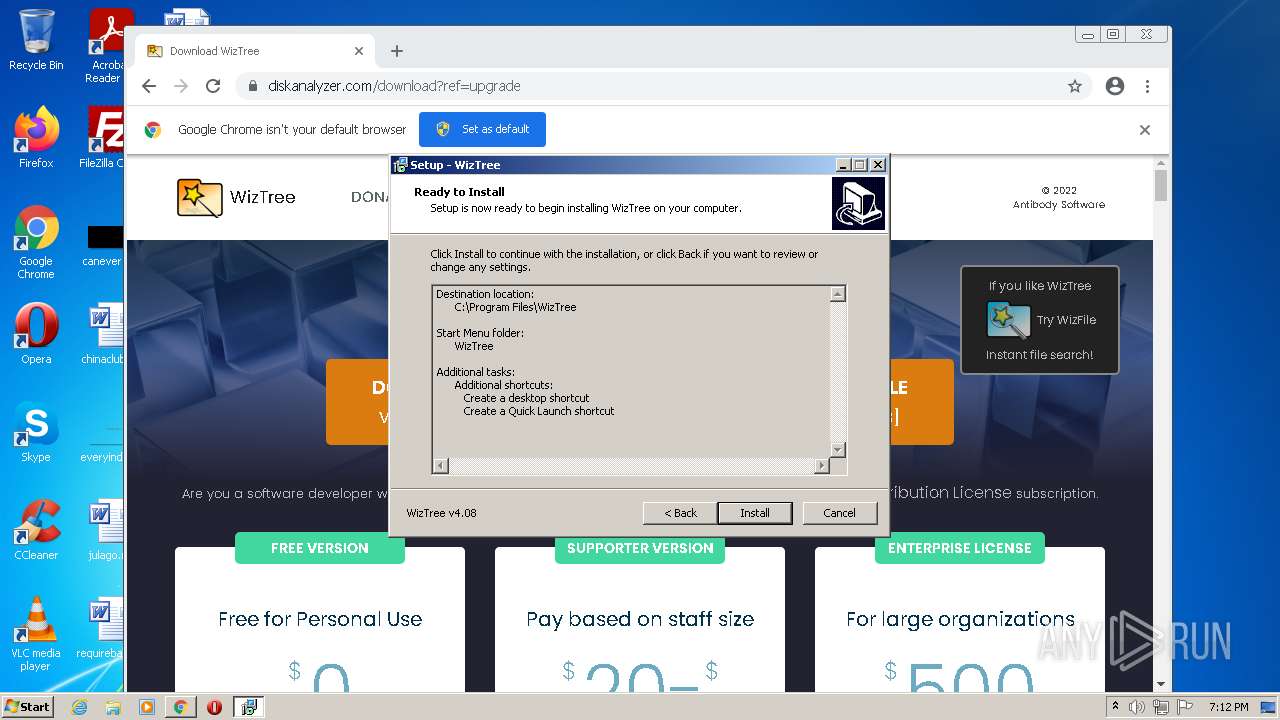Click Chrome's forward navigation arrow
This screenshot has height=720, width=1280.
pos(181,86)
